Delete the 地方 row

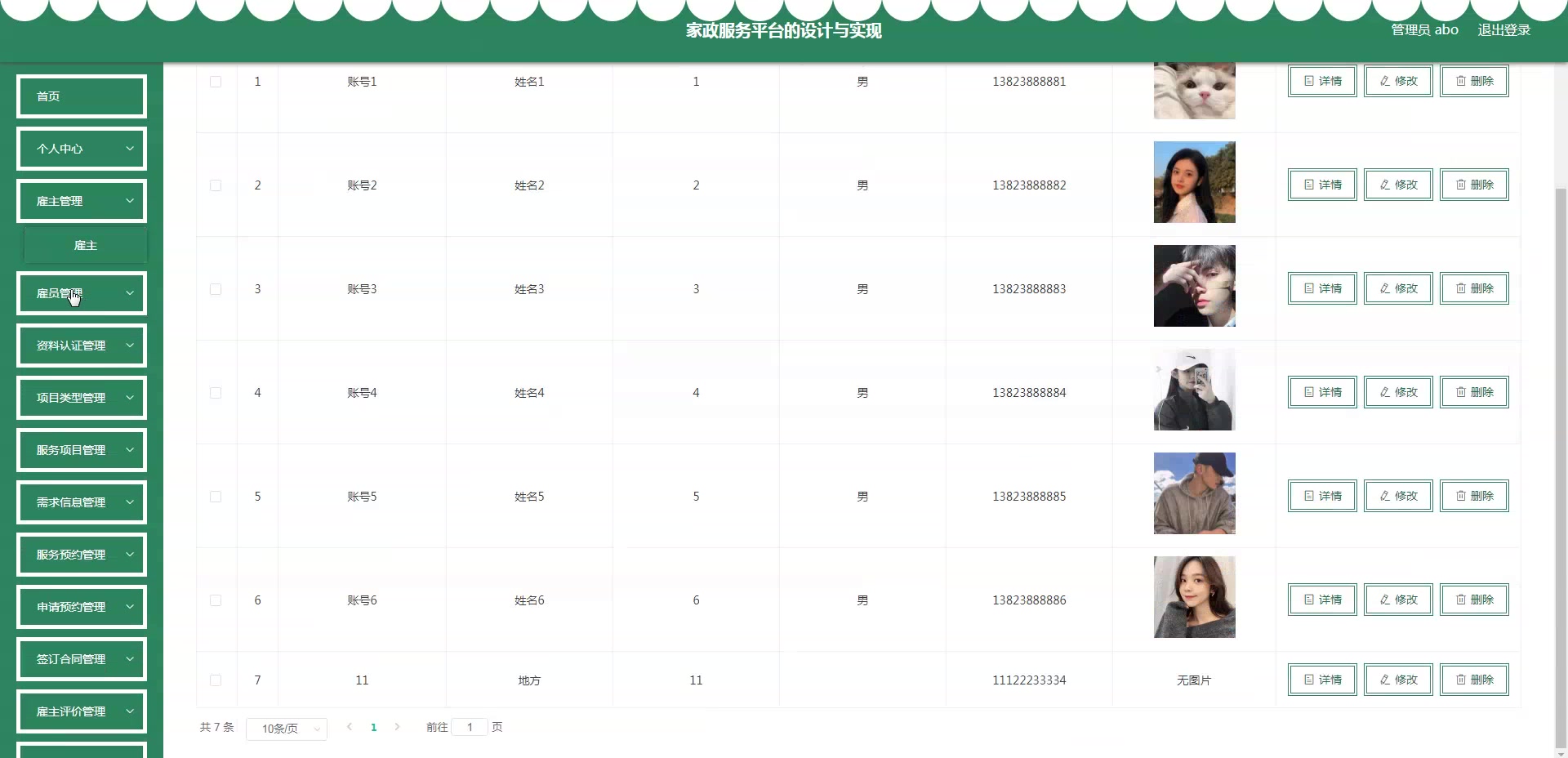point(1474,680)
